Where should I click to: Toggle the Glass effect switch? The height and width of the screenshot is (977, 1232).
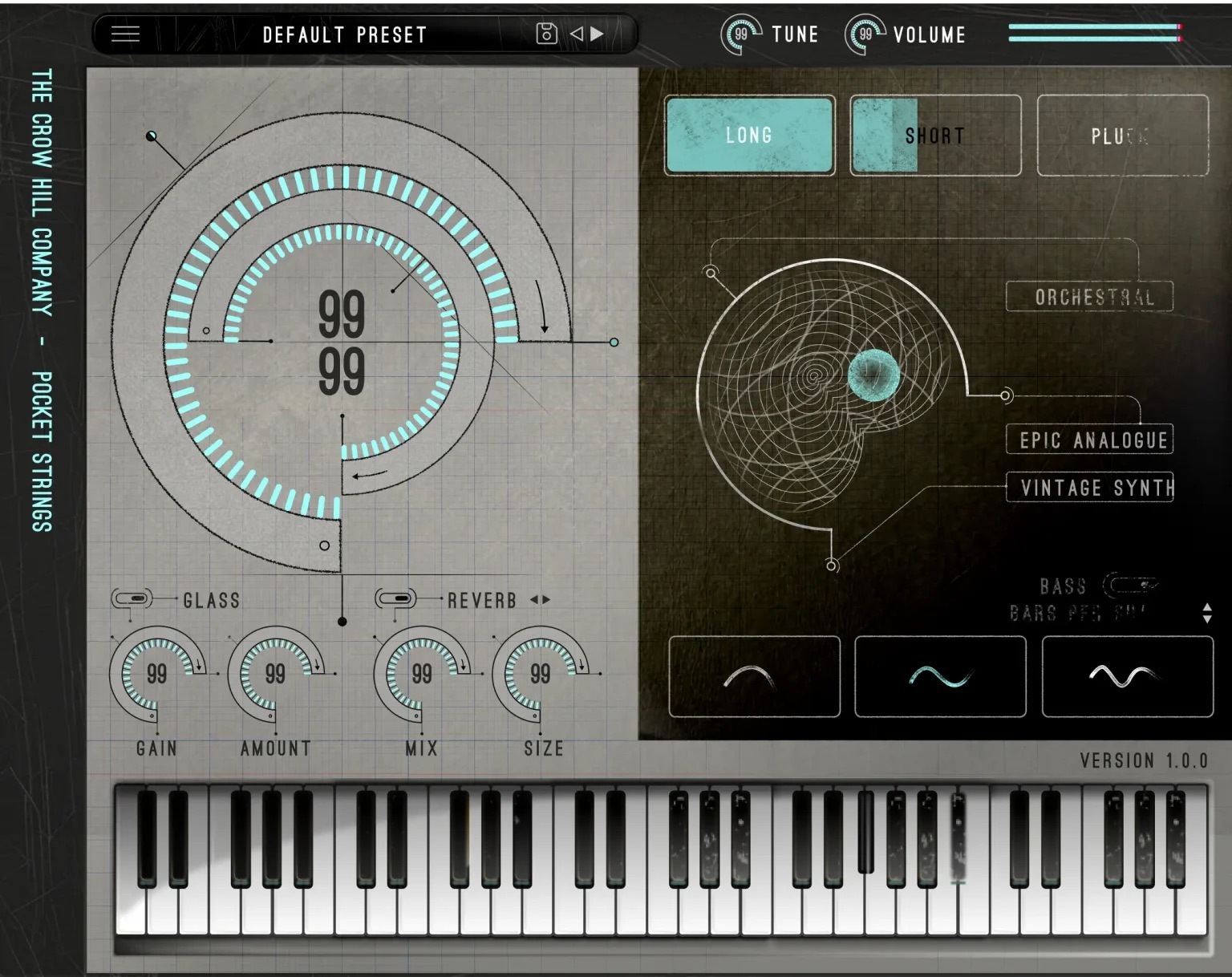point(132,599)
